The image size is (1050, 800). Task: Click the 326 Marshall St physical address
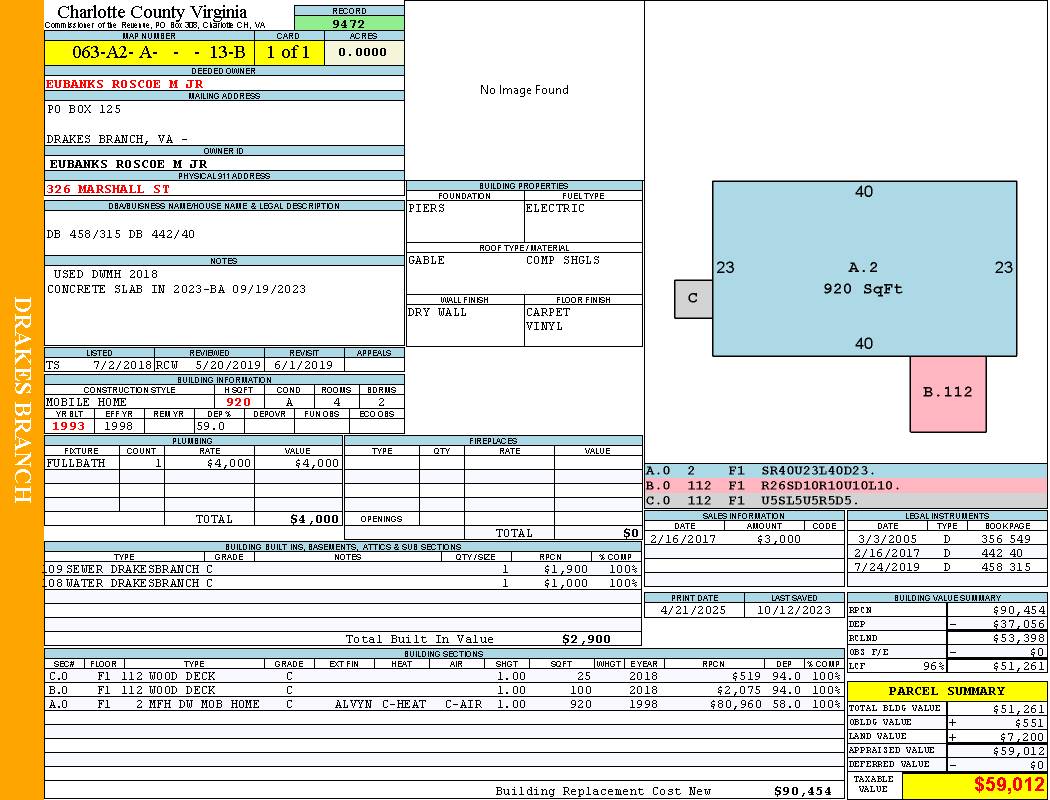[108, 188]
